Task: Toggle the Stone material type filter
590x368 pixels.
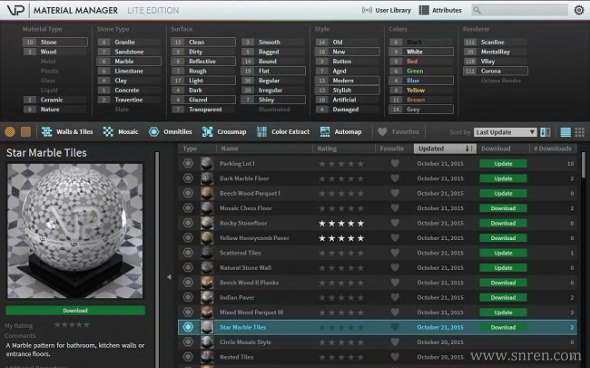Action: [55, 42]
